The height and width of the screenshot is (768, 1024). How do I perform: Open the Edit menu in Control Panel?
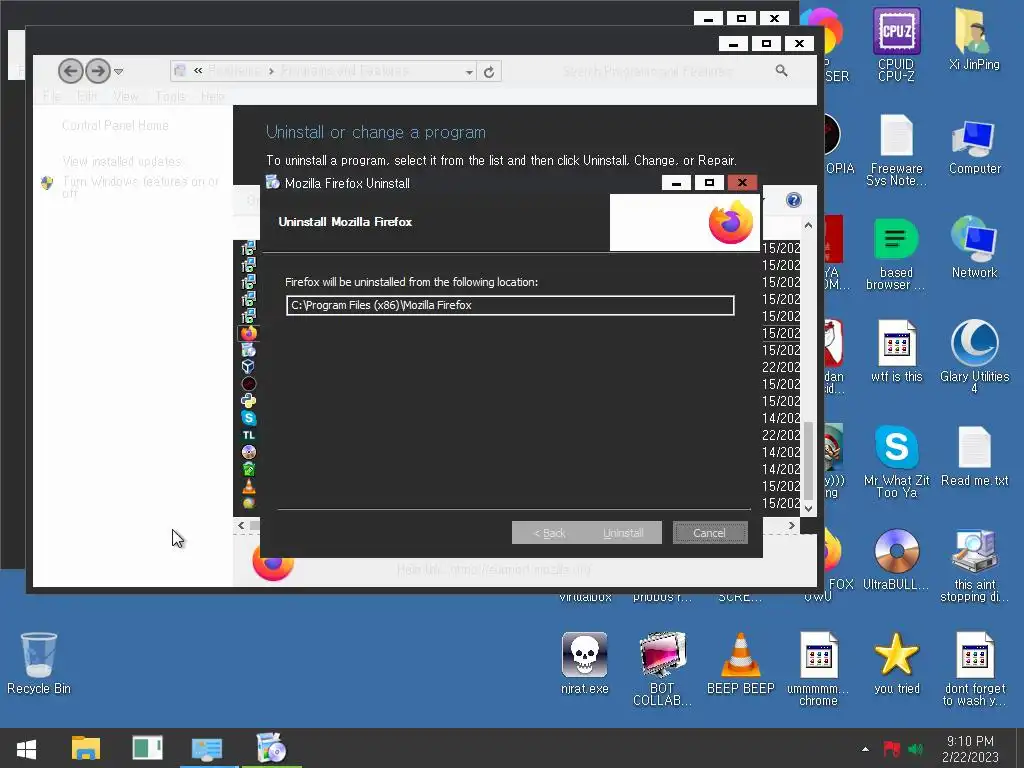click(x=87, y=97)
